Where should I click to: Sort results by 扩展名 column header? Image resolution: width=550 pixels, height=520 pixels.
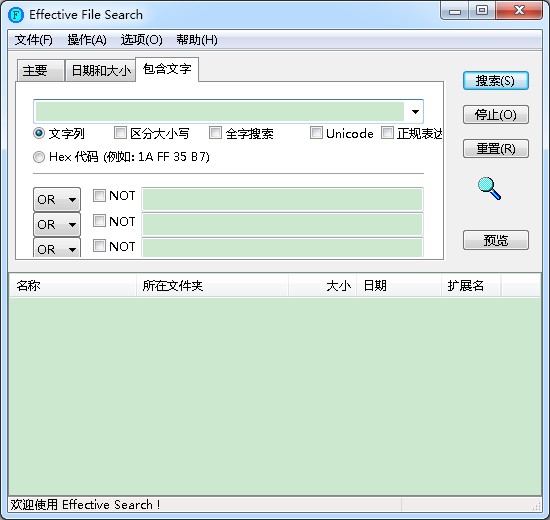click(x=471, y=286)
